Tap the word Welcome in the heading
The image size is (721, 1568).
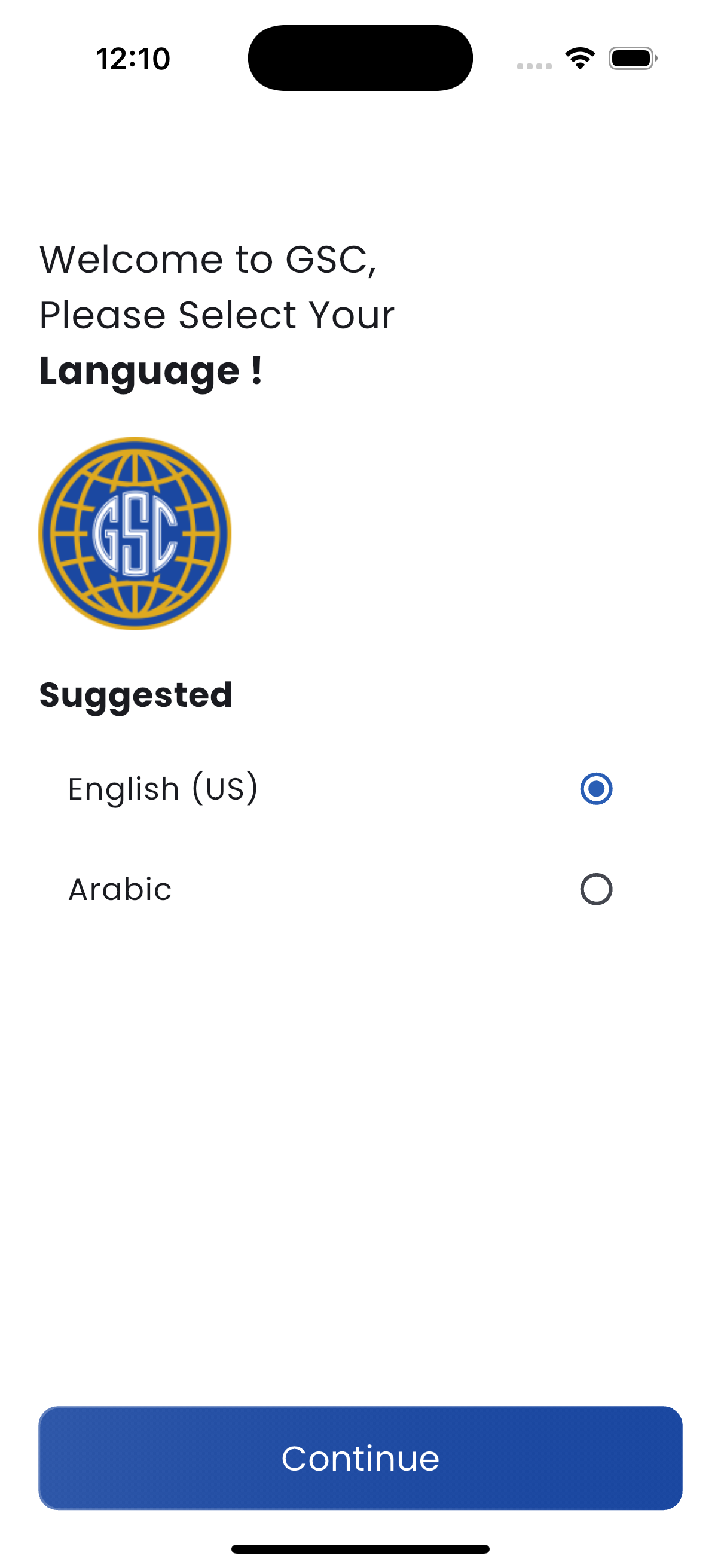[132, 260]
